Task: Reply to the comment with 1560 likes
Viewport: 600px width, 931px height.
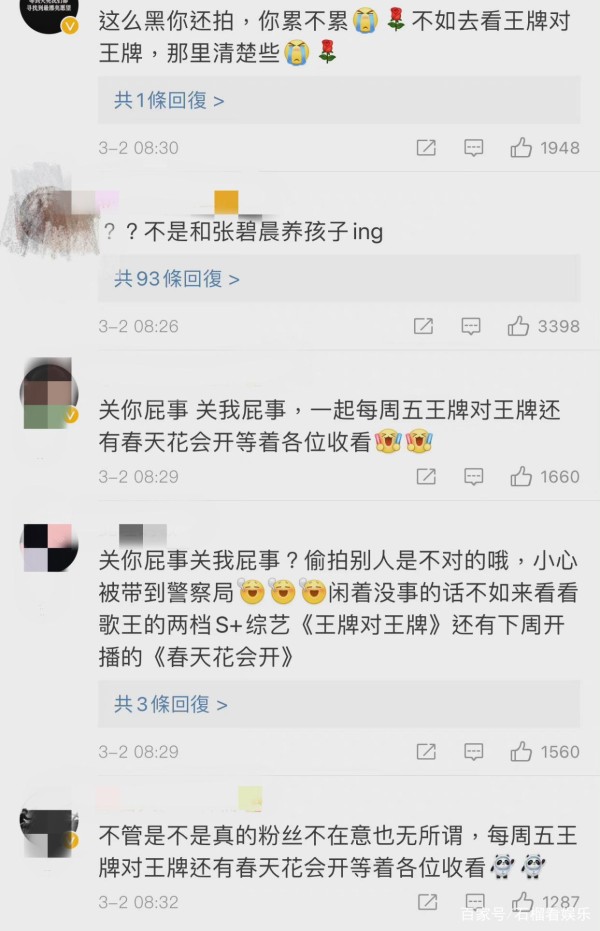Action: pyautogui.click(x=473, y=752)
